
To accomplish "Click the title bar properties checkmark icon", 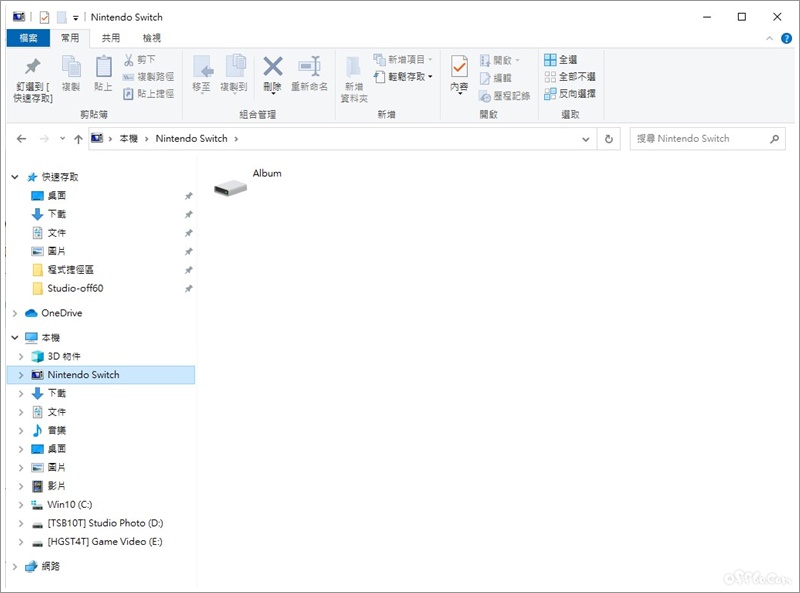I will [45, 18].
